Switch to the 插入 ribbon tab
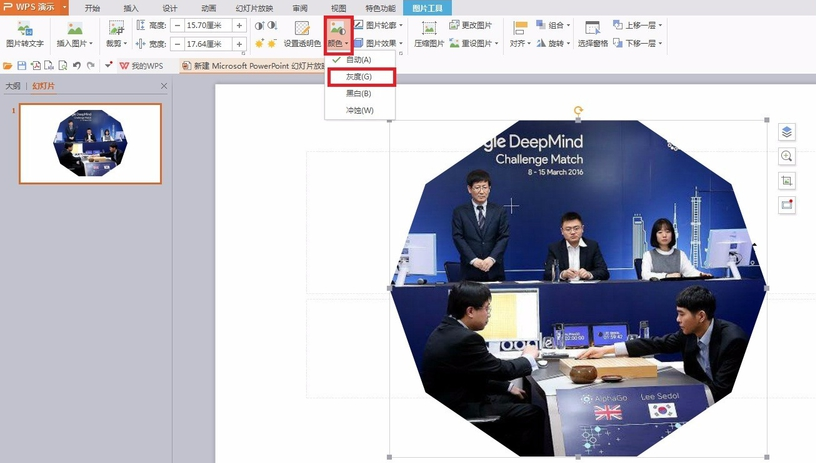The height and width of the screenshot is (463, 816). pos(131,7)
